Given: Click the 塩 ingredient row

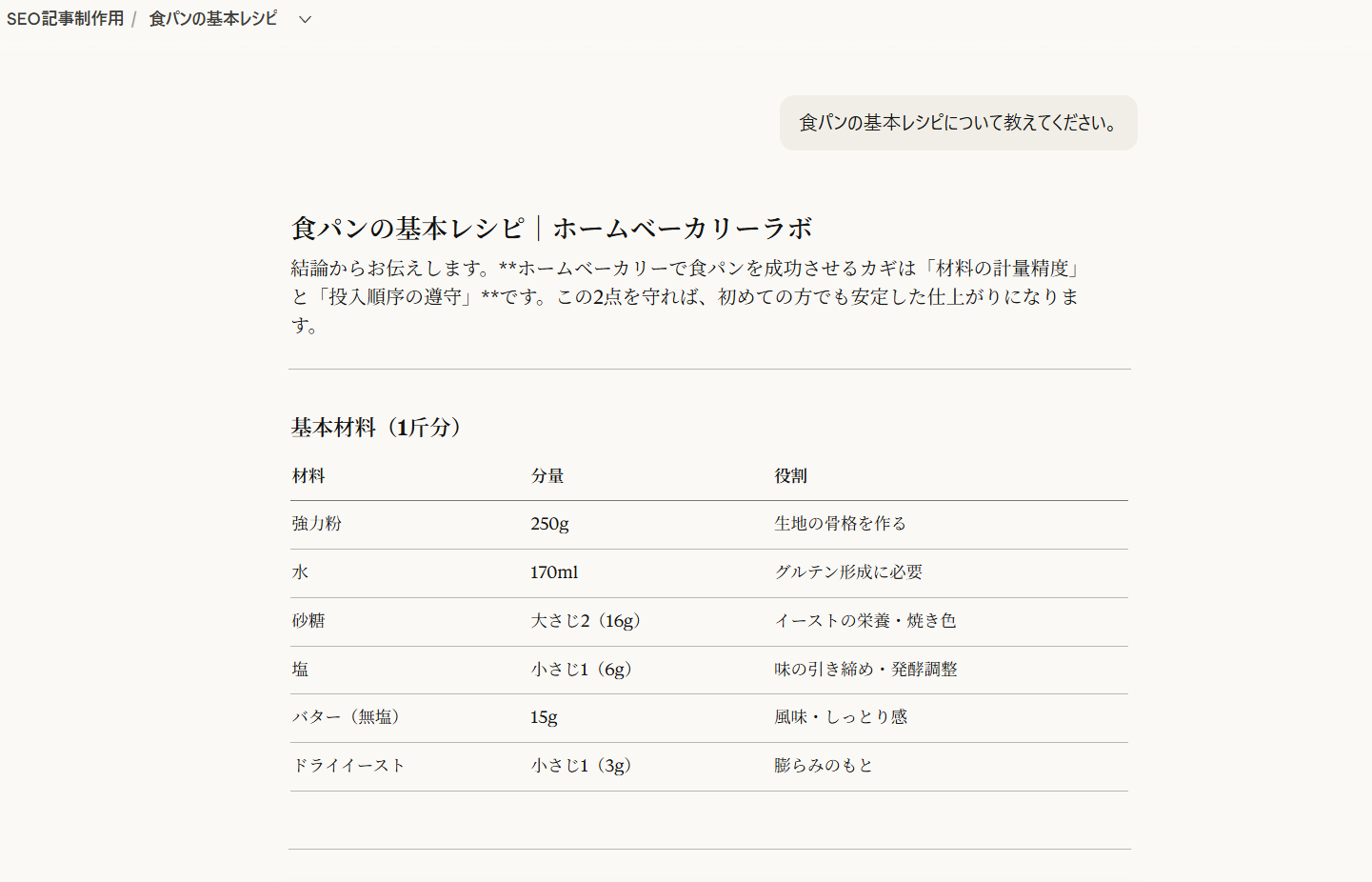Looking at the screenshot, I should point(299,670).
